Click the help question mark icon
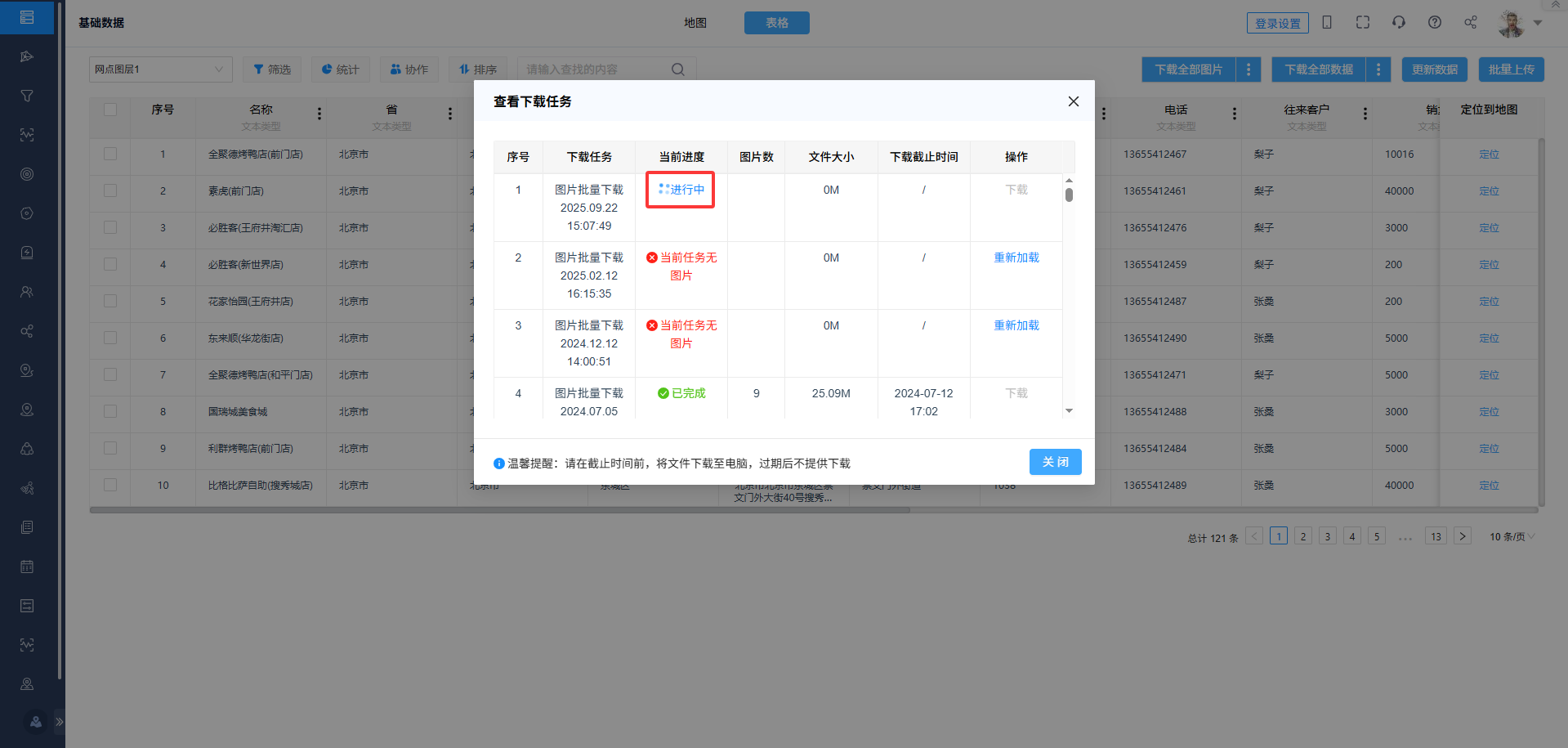Image resolution: width=1568 pixels, height=748 pixels. click(1434, 22)
